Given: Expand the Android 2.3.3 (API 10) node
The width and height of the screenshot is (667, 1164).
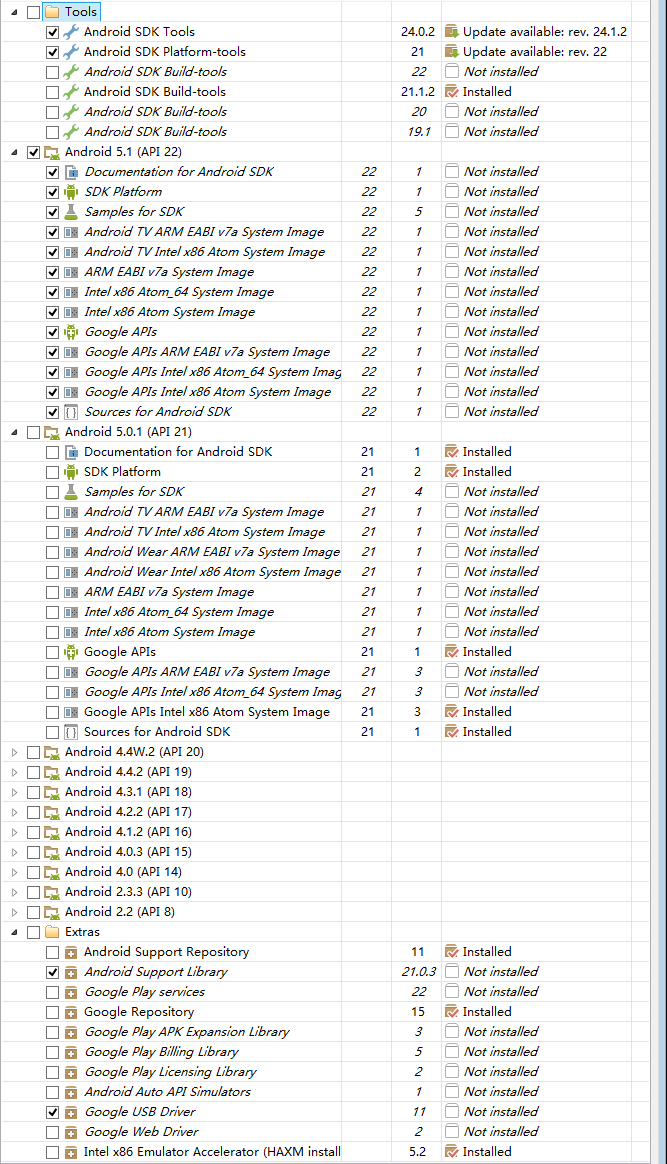Looking at the screenshot, I should pyautogui.click(x=14, y=892).
